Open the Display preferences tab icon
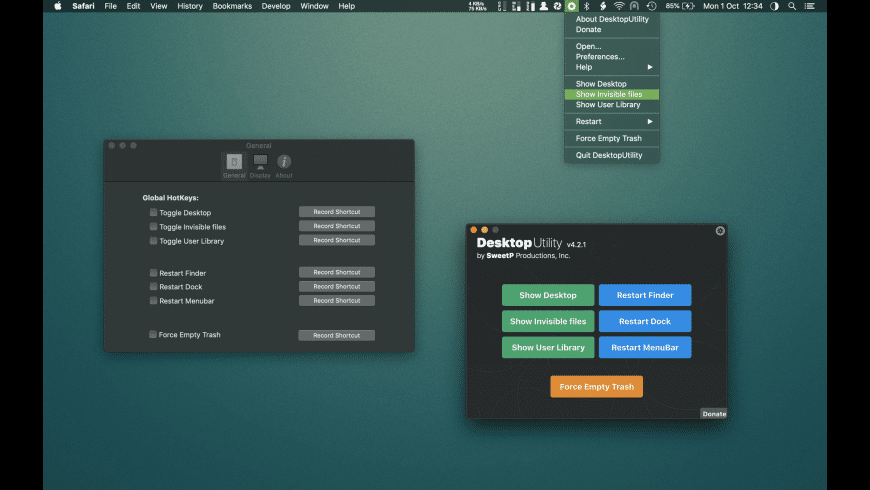This screenshot has width=870, height=490. pos(260,162)
